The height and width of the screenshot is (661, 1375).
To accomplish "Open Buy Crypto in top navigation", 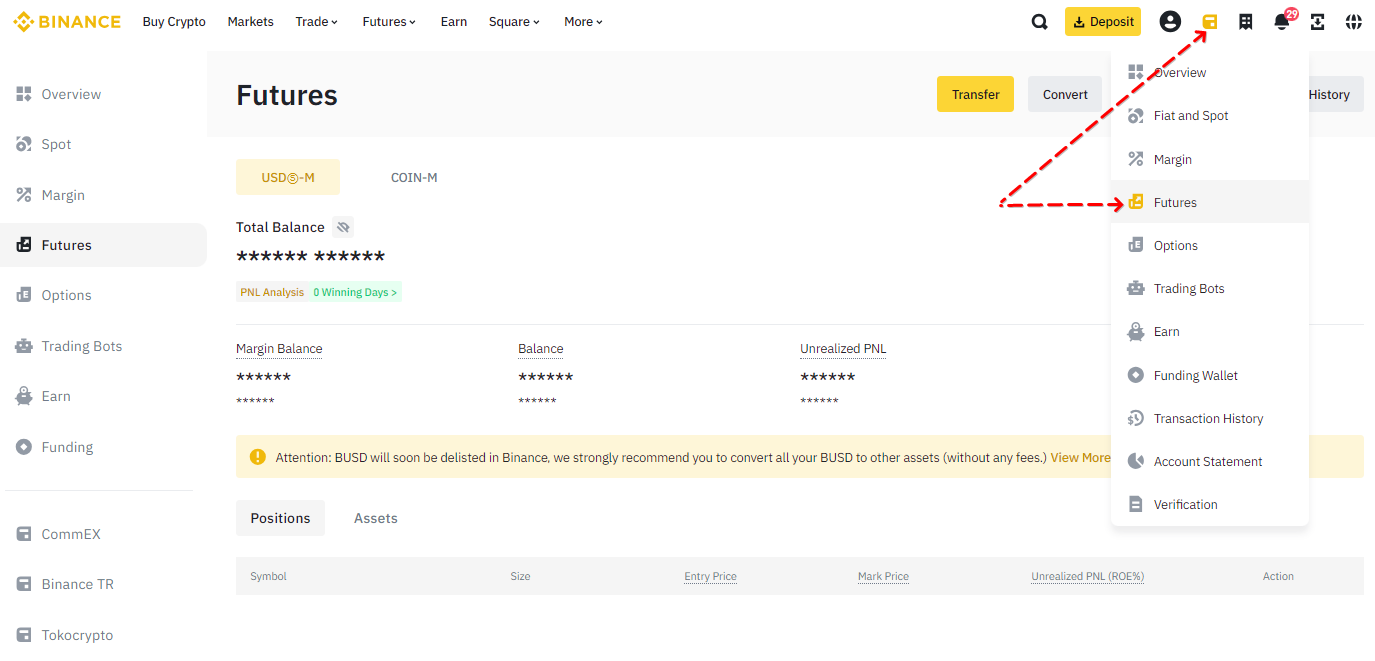I will point(174,22).
